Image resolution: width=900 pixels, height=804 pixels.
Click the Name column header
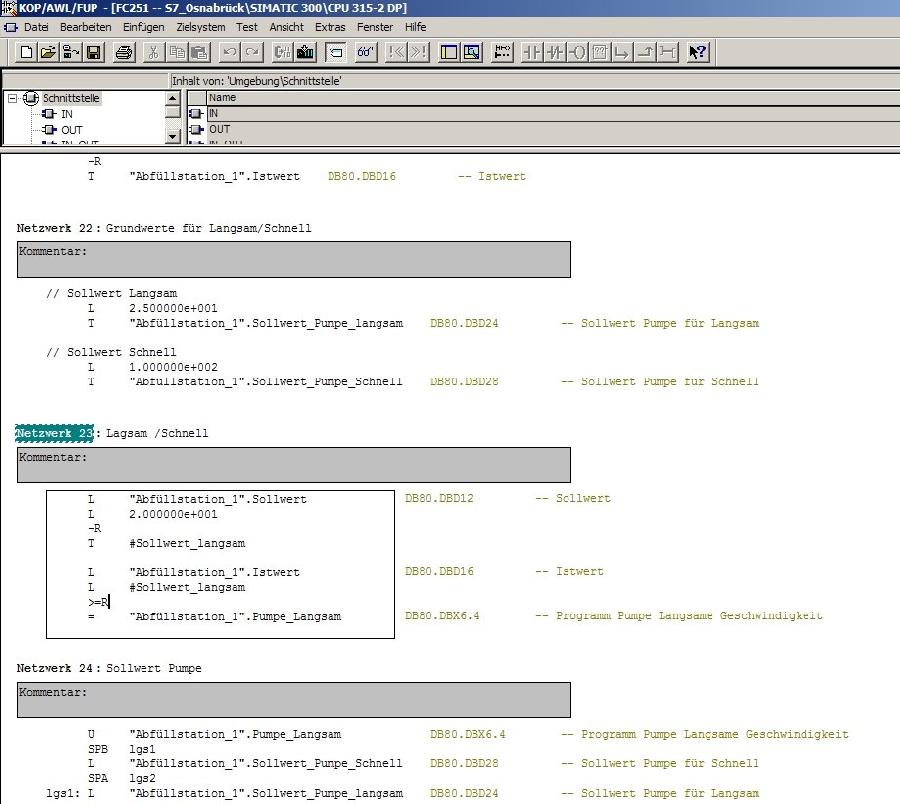pos(222,98)
